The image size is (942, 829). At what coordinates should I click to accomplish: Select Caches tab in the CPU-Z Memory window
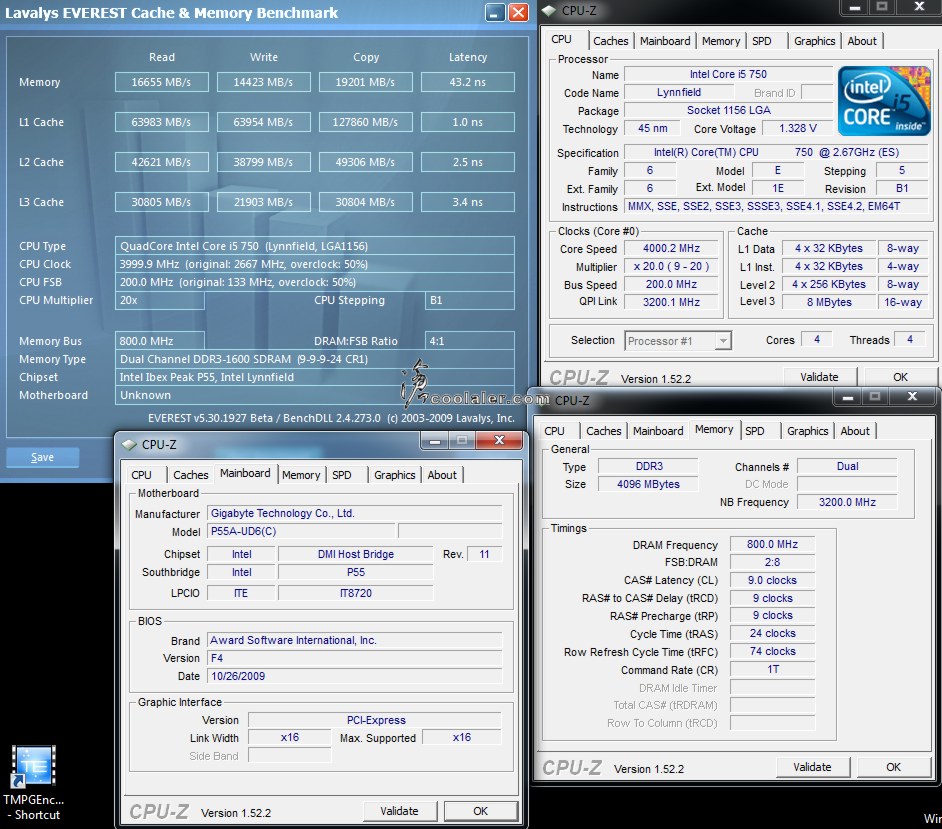(603, 431)
